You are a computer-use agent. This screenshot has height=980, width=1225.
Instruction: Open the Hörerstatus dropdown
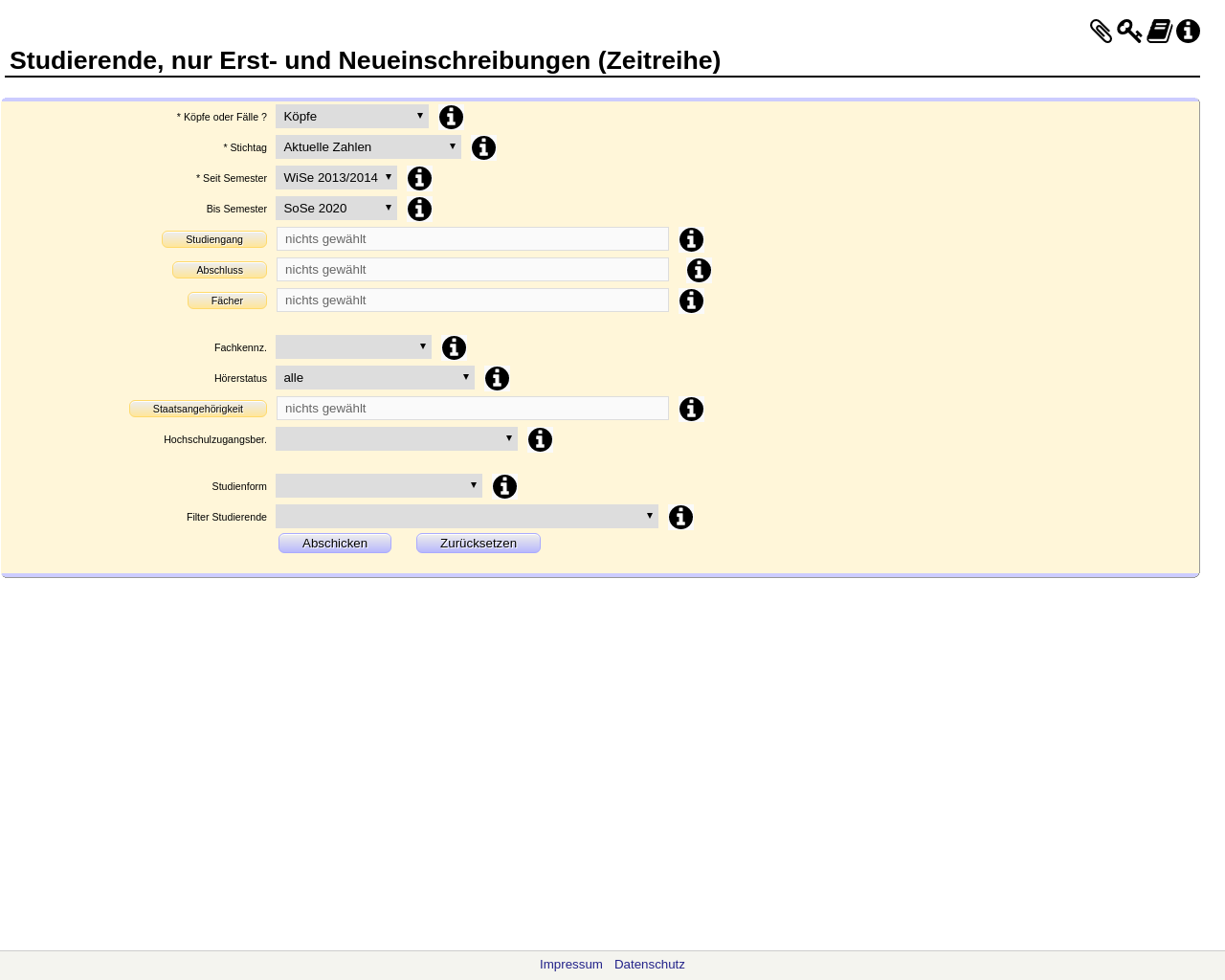pos(375,378)
